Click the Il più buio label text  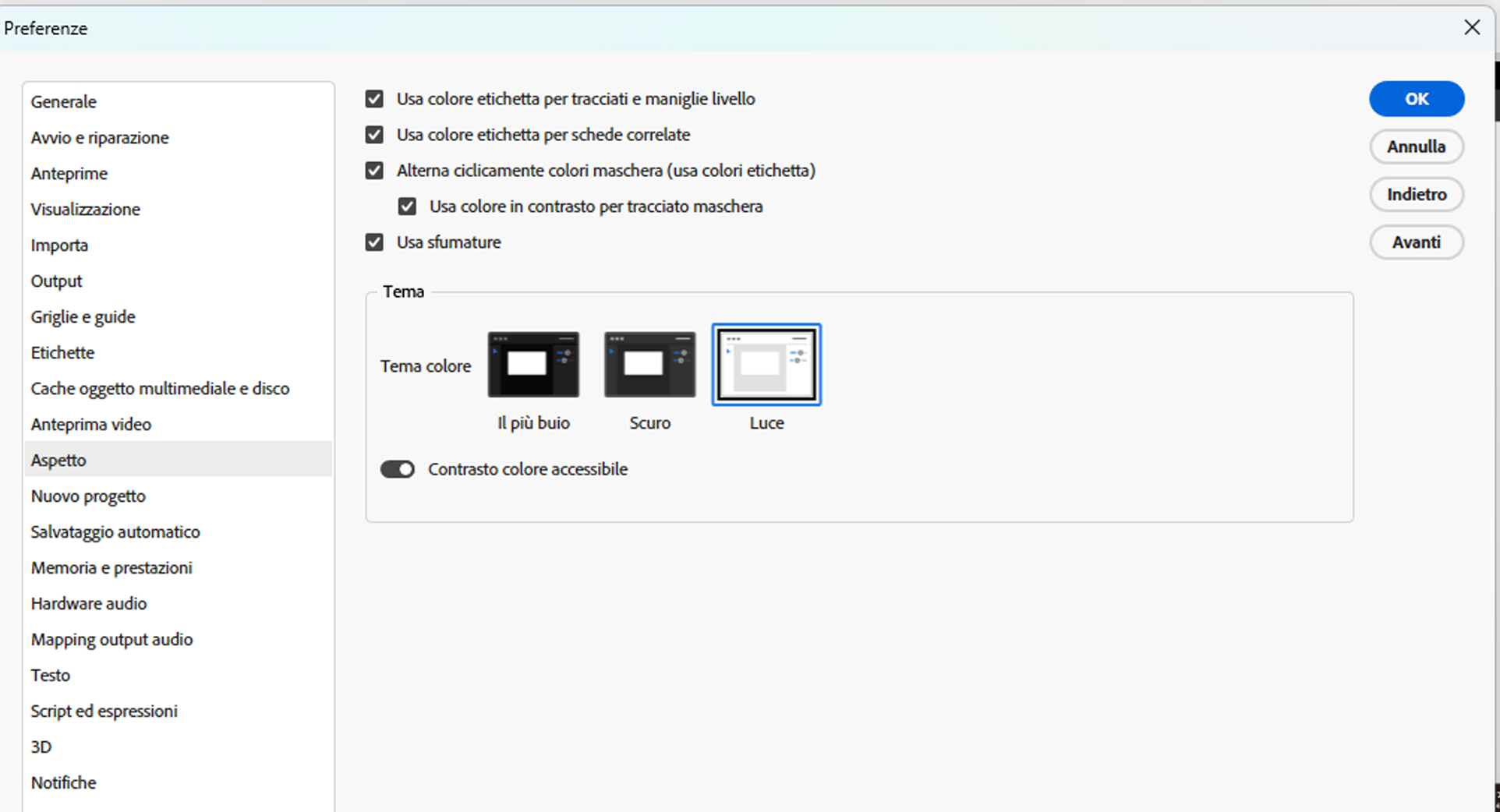pyautogui.click(x=533, y=423)
